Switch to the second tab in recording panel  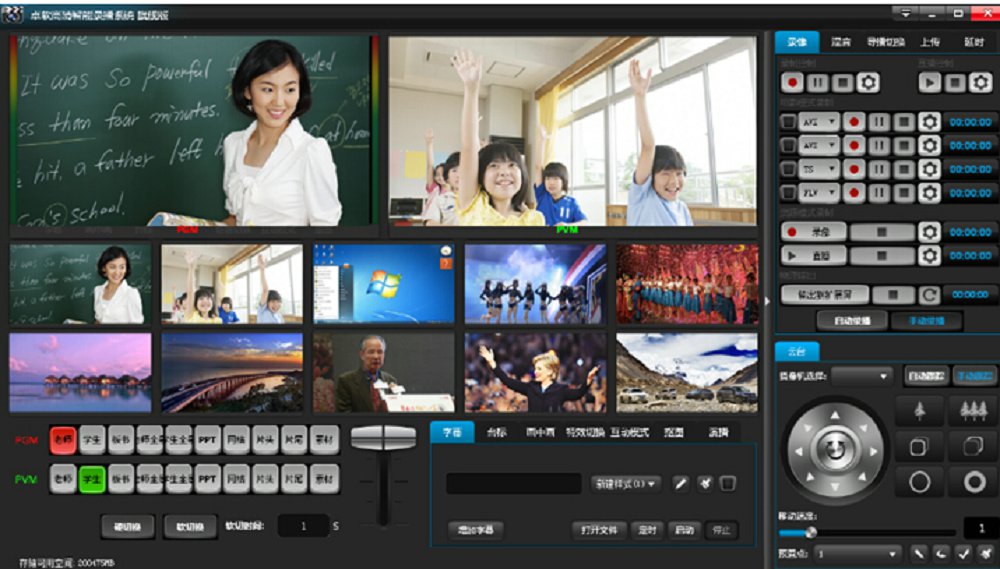(841, 42)
